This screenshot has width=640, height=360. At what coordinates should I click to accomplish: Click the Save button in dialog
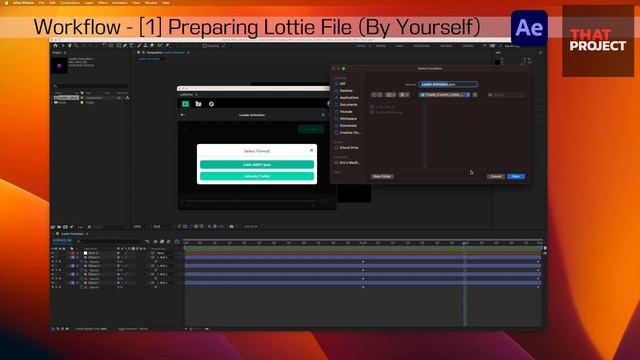[516, 176]
